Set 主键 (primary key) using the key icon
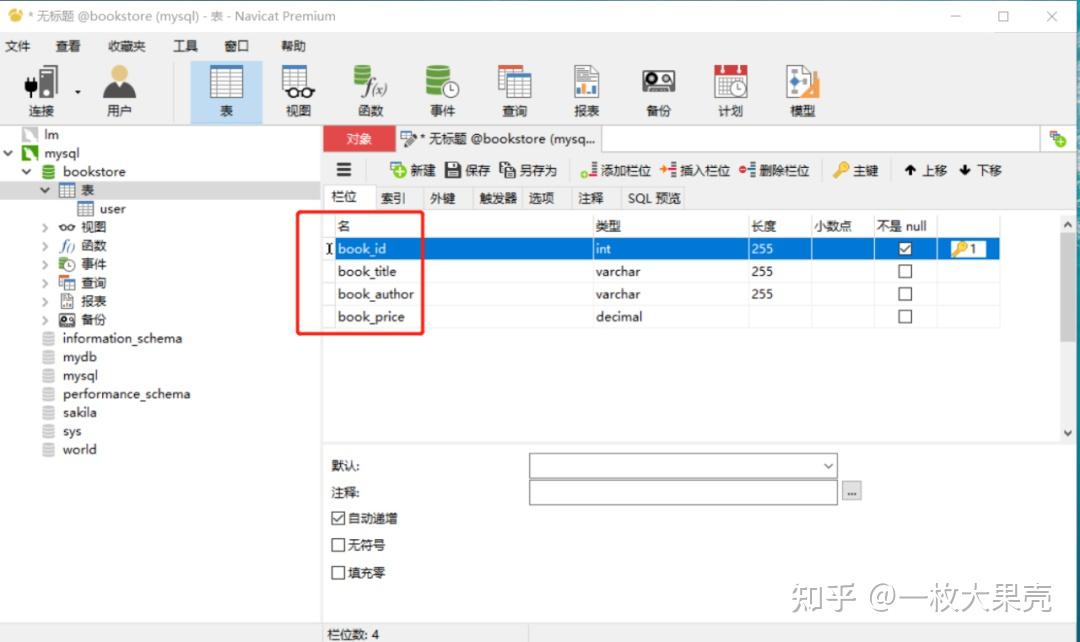Image resolution: width=1080 pixels, height=642 pixels. 856,170
